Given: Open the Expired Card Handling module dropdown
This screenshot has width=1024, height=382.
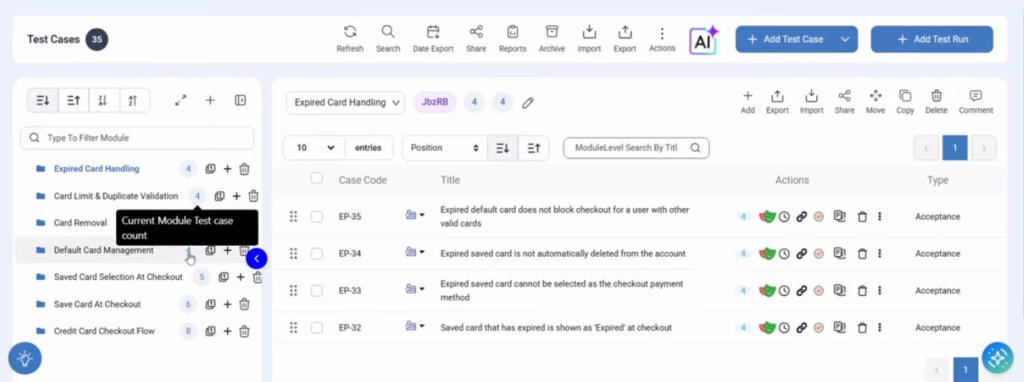Looking at the screenshot, I should coord(345,103).
